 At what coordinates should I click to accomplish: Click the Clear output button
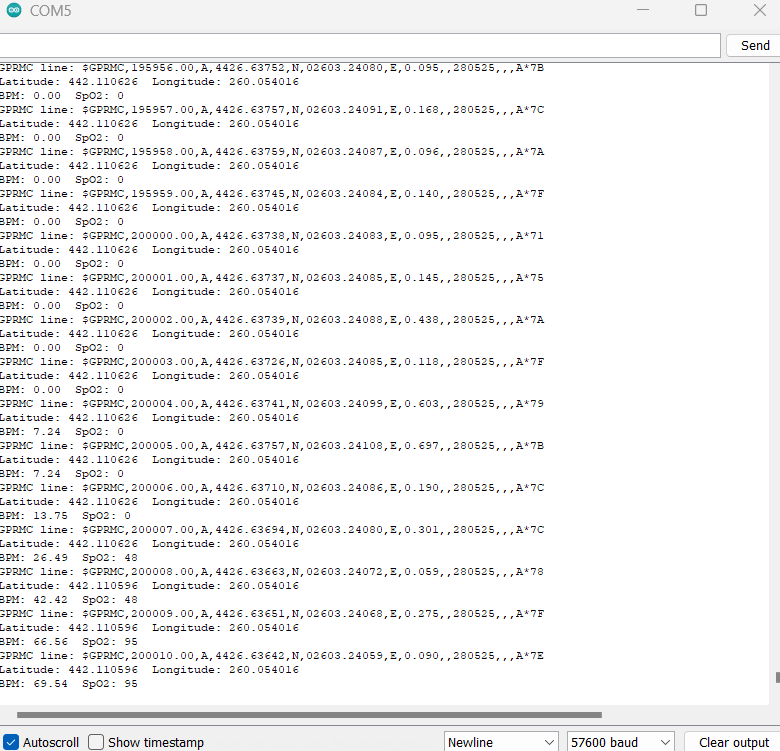(733, 742)
